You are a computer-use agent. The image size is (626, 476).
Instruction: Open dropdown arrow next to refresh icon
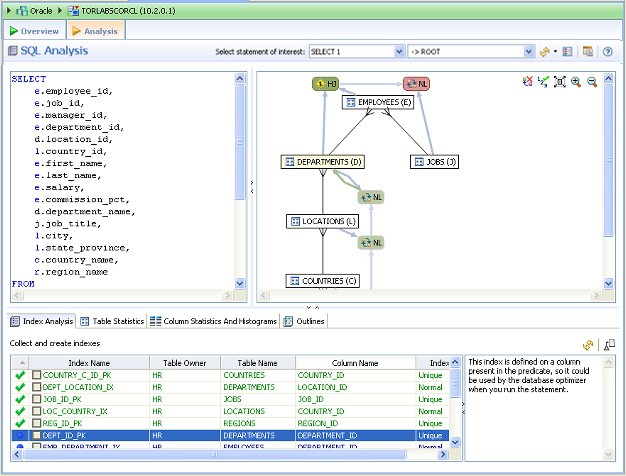(x=555, y=52)
